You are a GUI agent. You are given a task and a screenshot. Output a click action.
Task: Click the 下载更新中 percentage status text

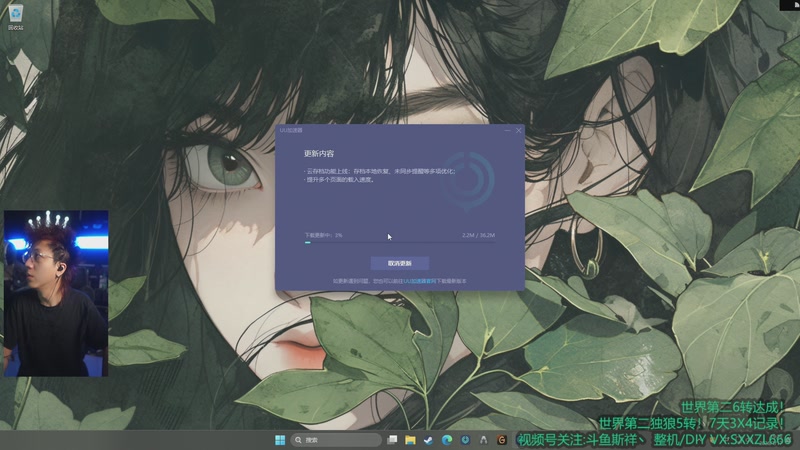point(323,235)
